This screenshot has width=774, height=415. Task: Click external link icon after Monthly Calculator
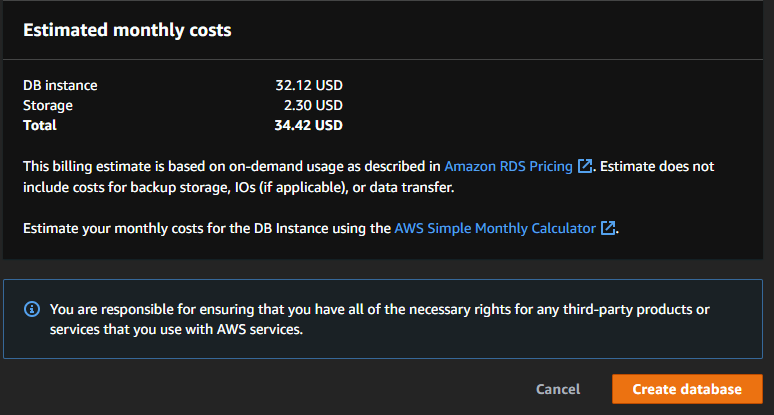(607, 228)
